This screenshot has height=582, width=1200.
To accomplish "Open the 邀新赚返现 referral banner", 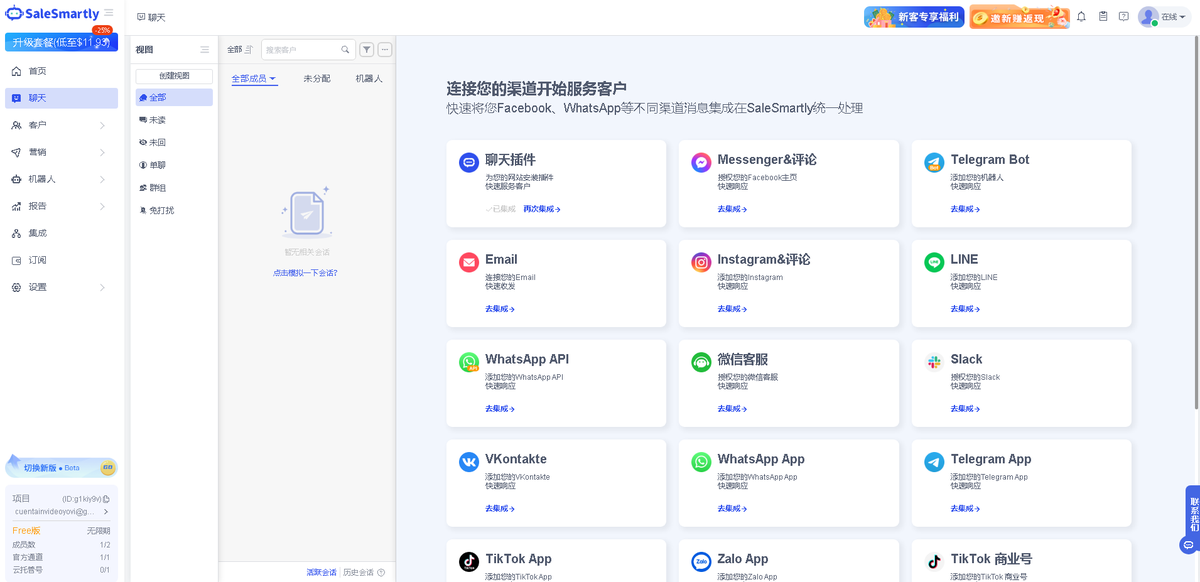I will [1019, 17].
